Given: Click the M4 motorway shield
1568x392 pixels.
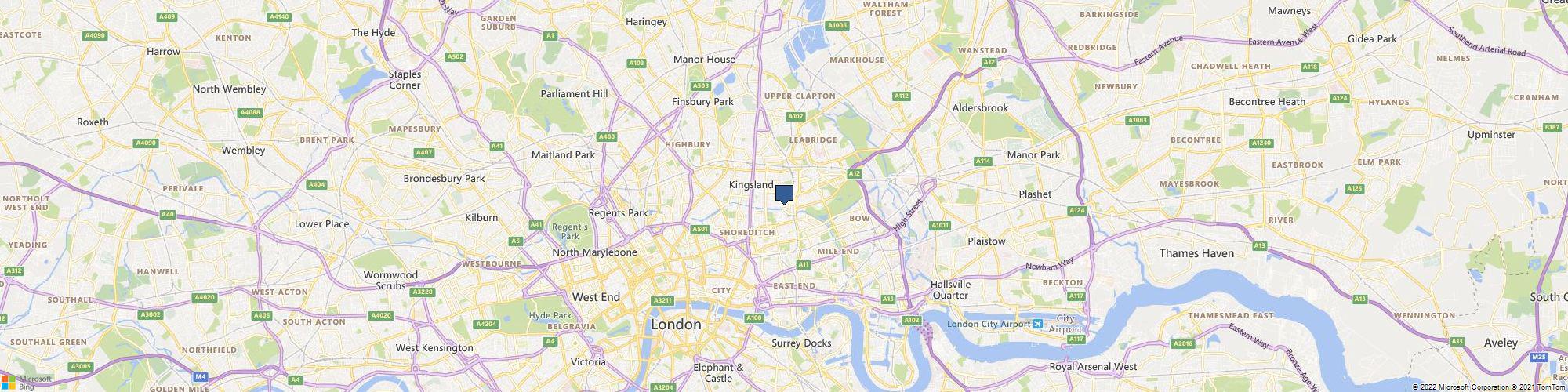Looking at the screenshot, I should (200, 376).
